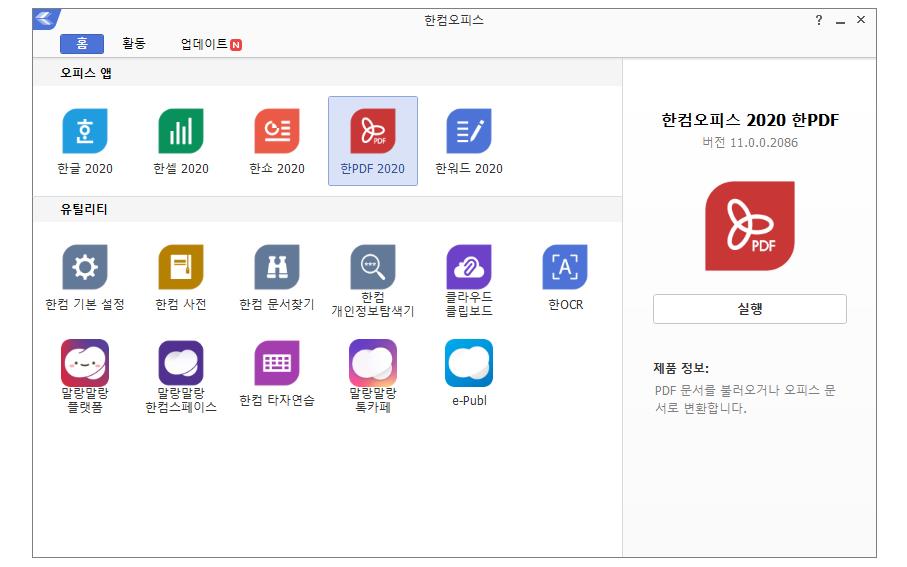Open the 말랑말랑 플랫폼 icon
907x567 pixels.
tap(84, 363)
